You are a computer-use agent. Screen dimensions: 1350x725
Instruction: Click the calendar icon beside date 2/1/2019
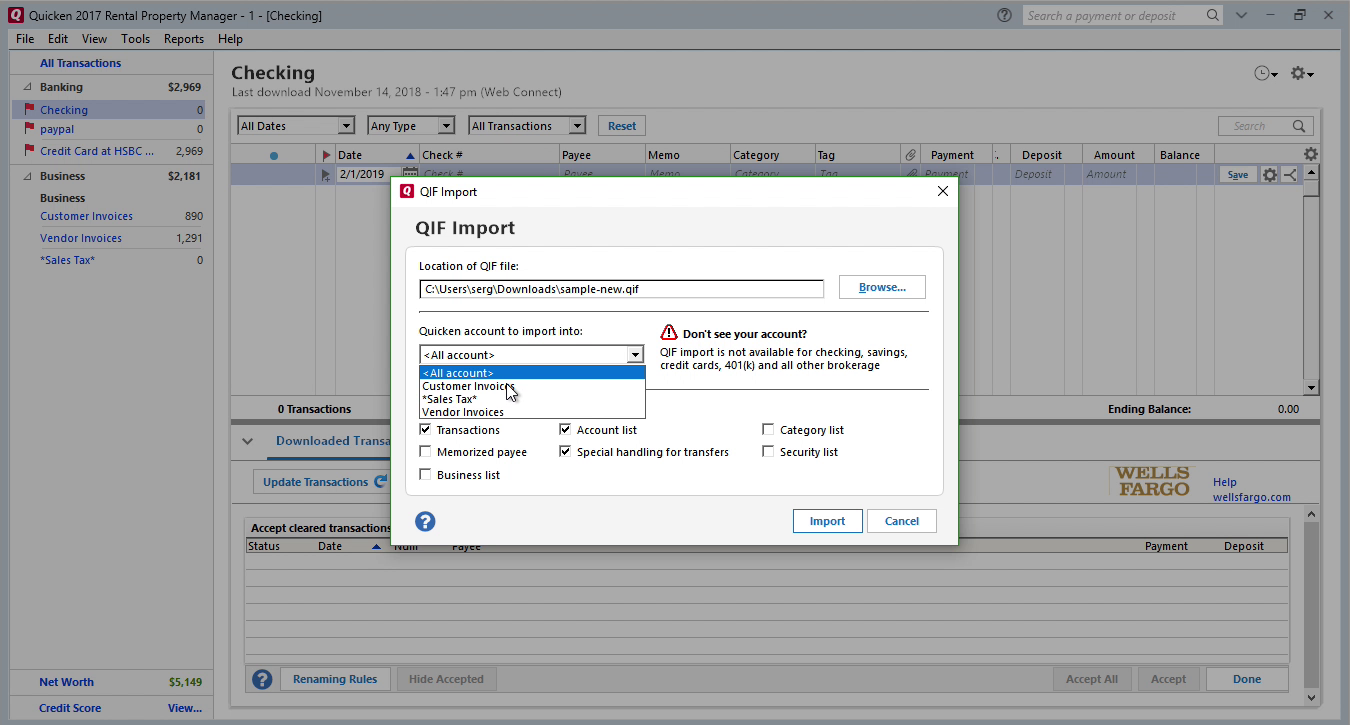[409, 174]
